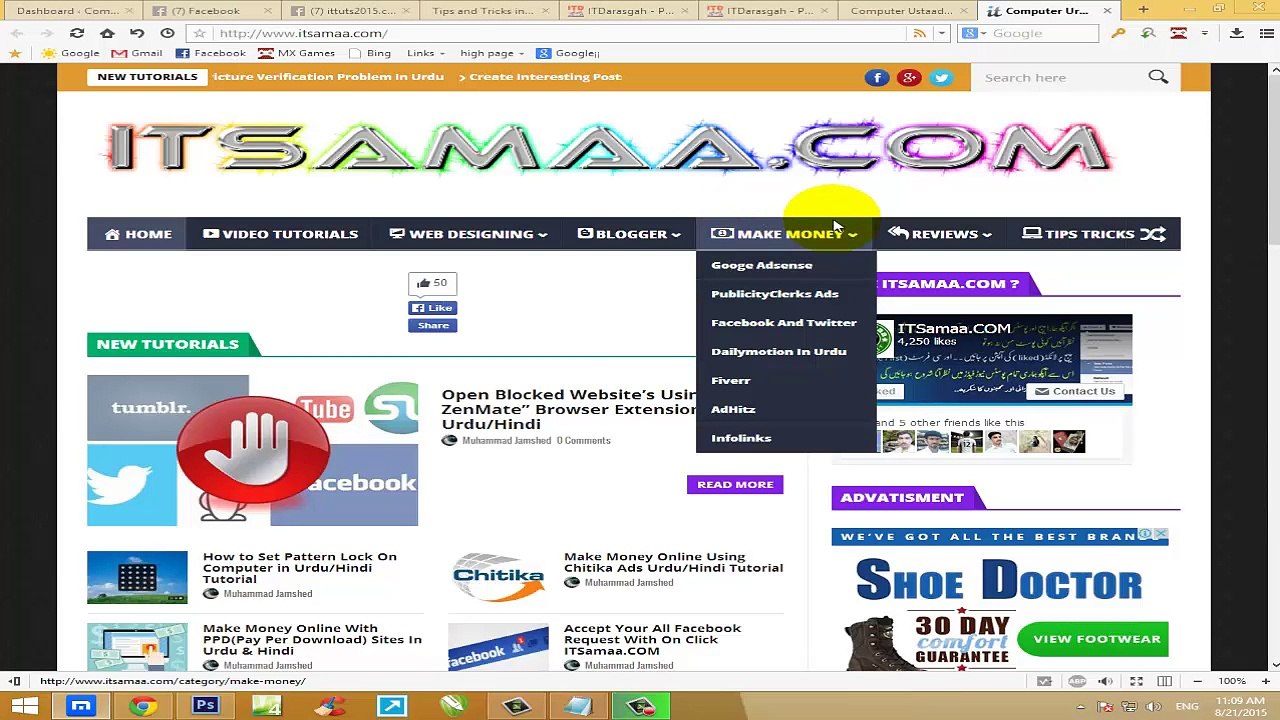Go to the Home navigation item

138,234
